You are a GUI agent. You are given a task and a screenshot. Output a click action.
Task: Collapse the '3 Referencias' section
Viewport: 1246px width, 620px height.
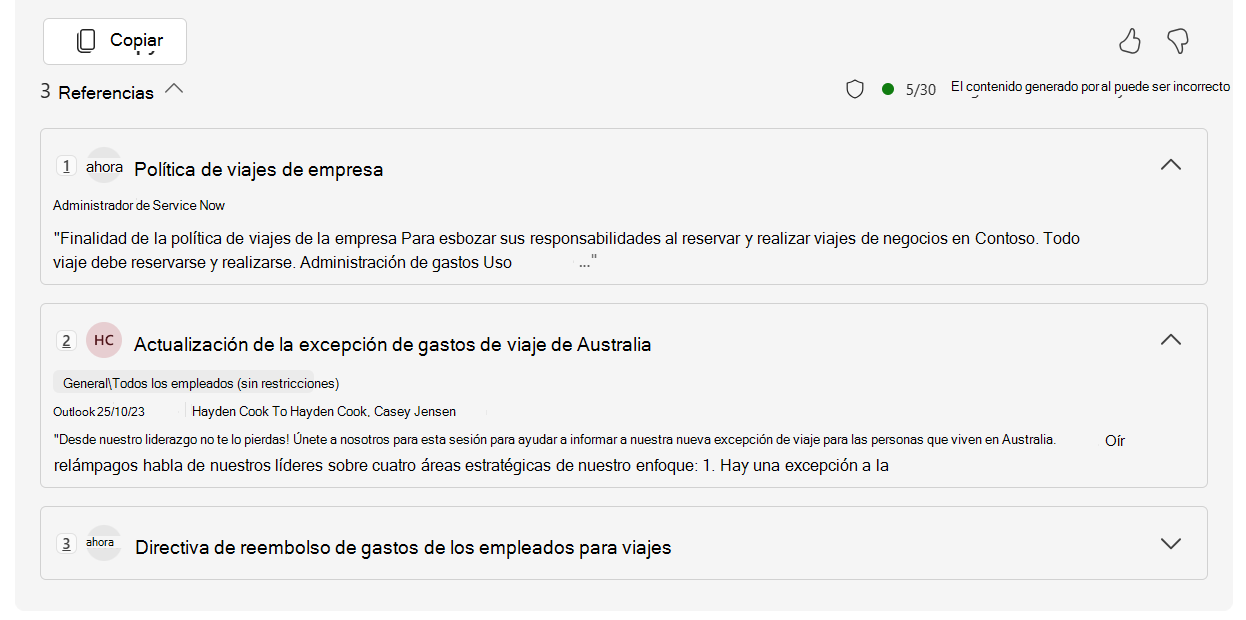(x=175, y=88)
